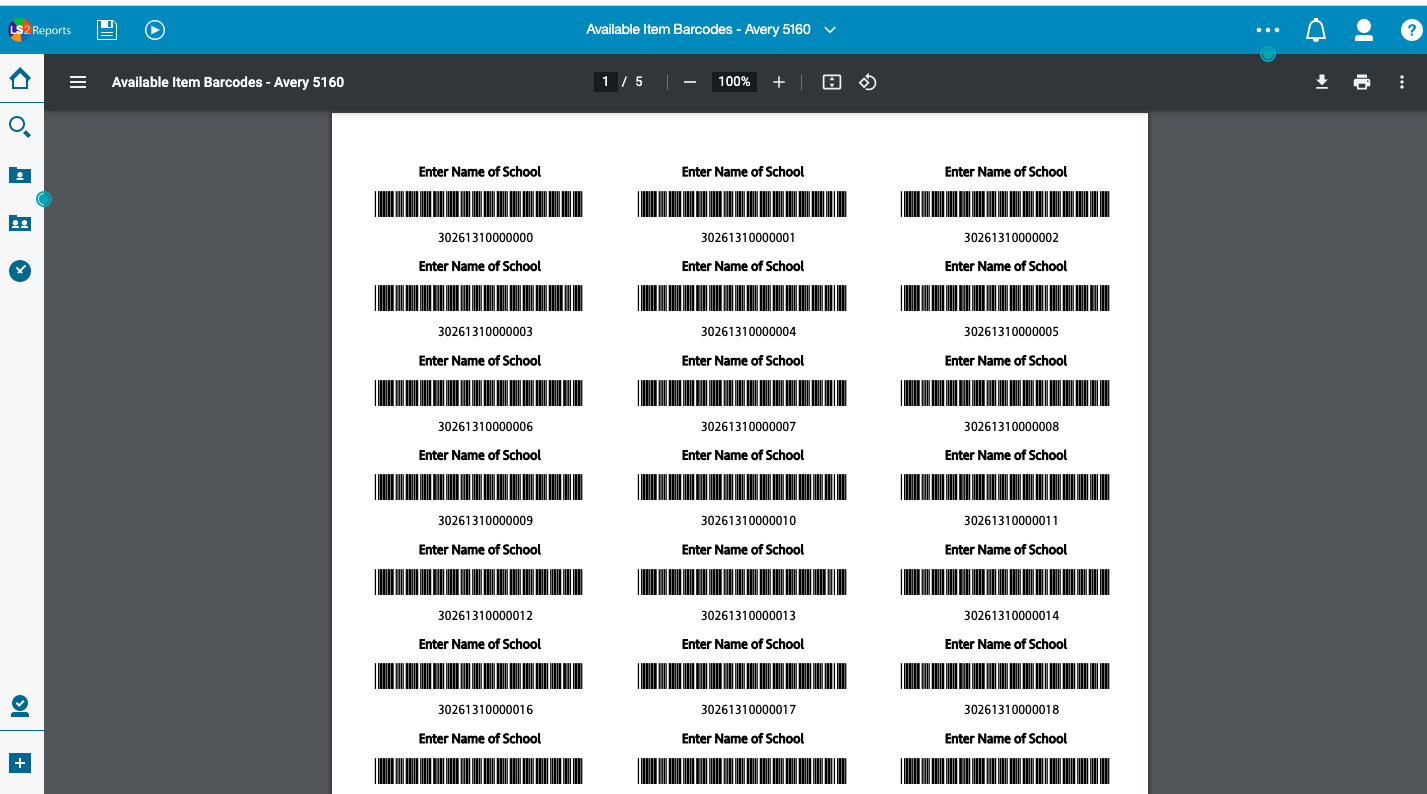Click the 100% zoom level field
Screen dimensions: 1427x794
(x=734, y=82)
